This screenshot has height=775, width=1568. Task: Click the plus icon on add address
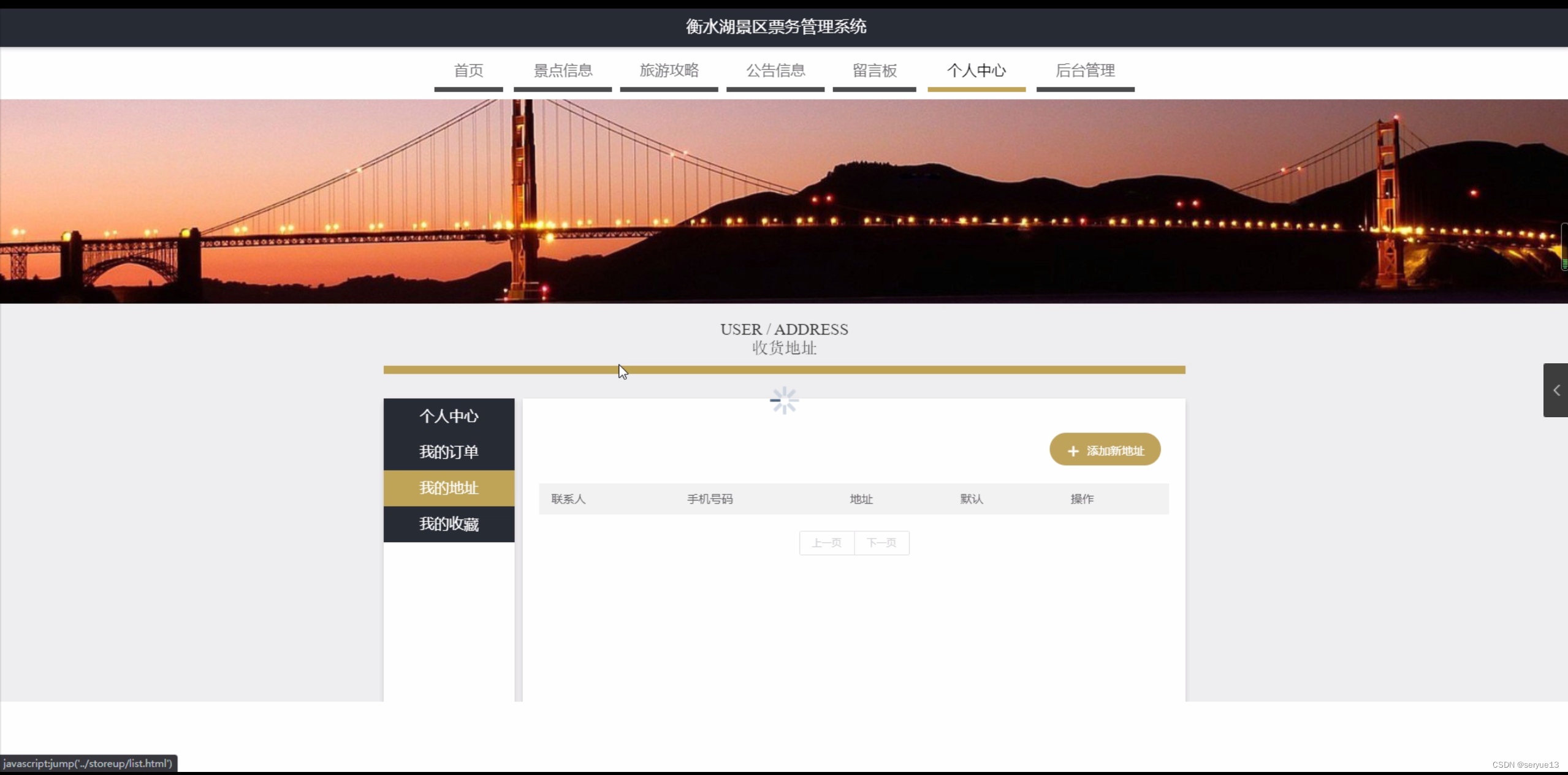pos(1073,451)
